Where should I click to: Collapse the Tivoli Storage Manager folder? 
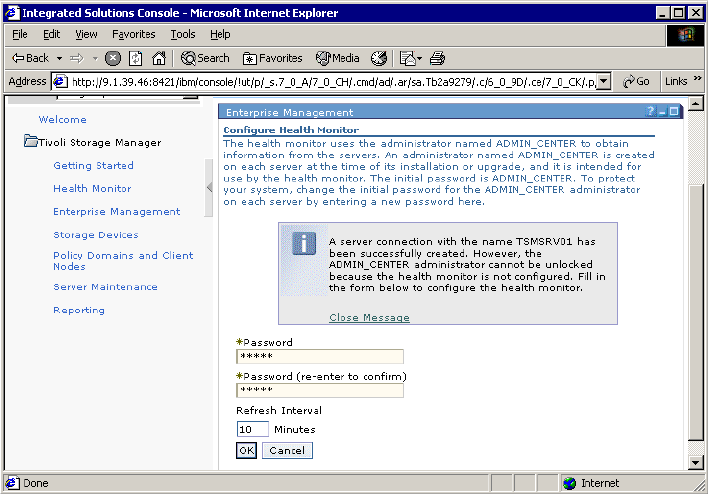31,141
